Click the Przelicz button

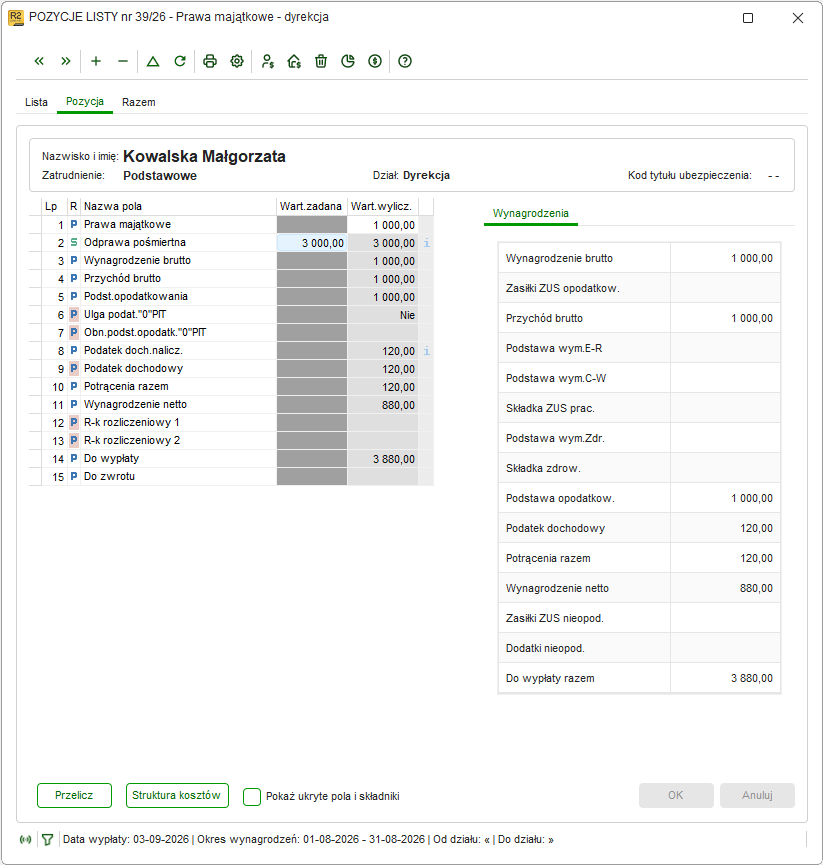[x=74, y=795]
